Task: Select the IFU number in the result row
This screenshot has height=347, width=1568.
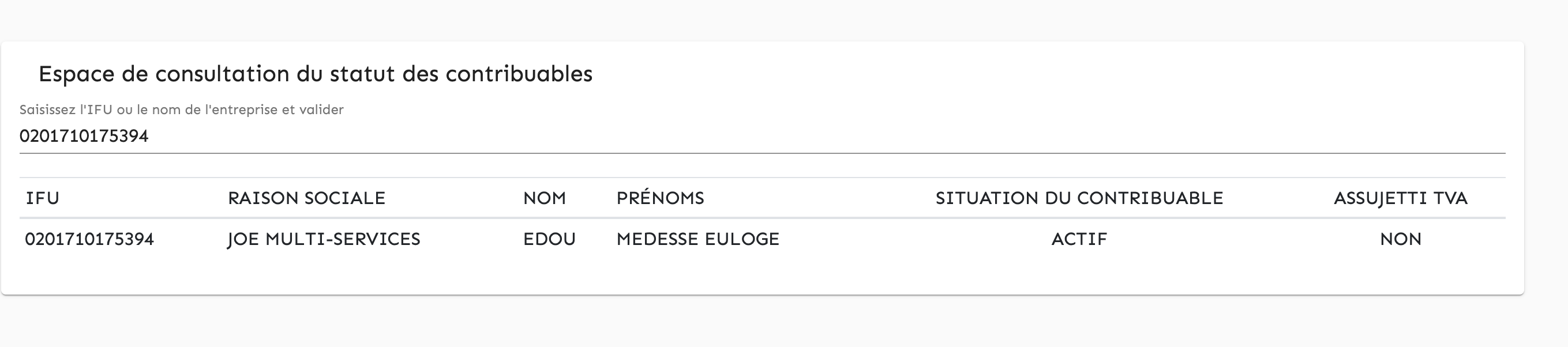Action: click(89, 239)
